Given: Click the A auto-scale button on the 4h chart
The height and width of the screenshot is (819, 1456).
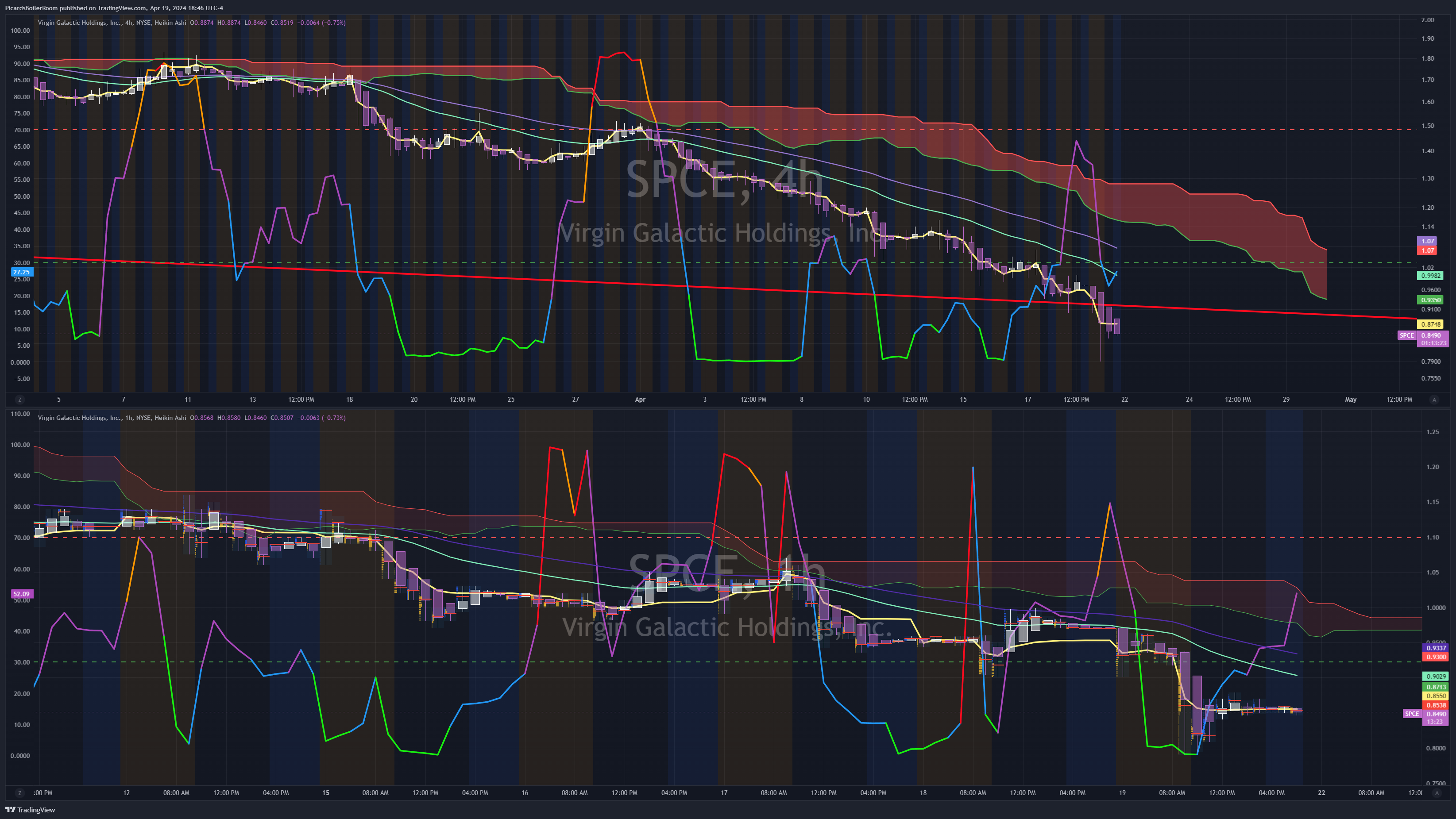Looking at the screenshot, I should [x=1434, y=400].
